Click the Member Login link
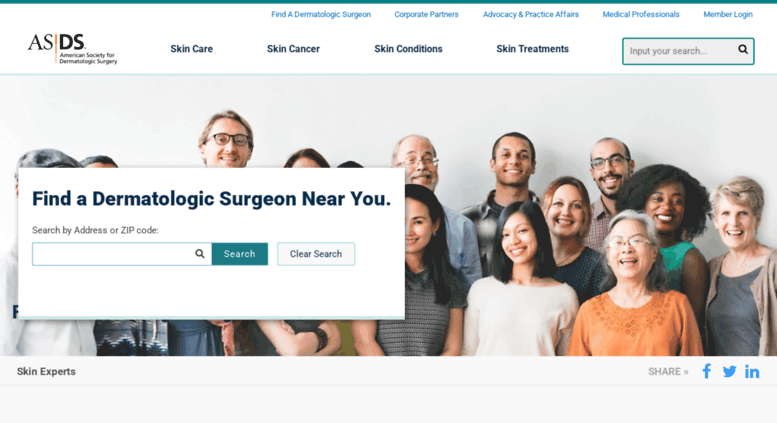 [x=728, y=14]
